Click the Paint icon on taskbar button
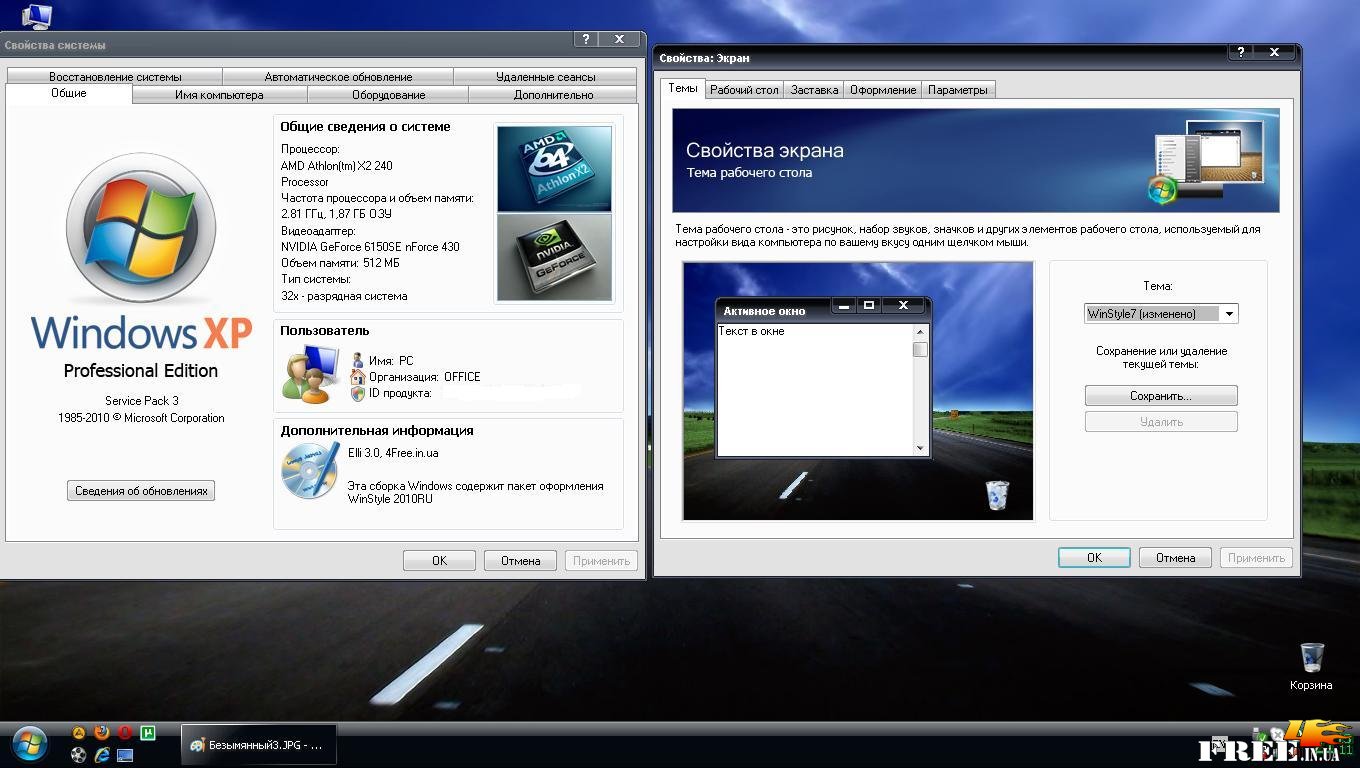This screenshot has height=768, width=1360. tap(197, 745)
